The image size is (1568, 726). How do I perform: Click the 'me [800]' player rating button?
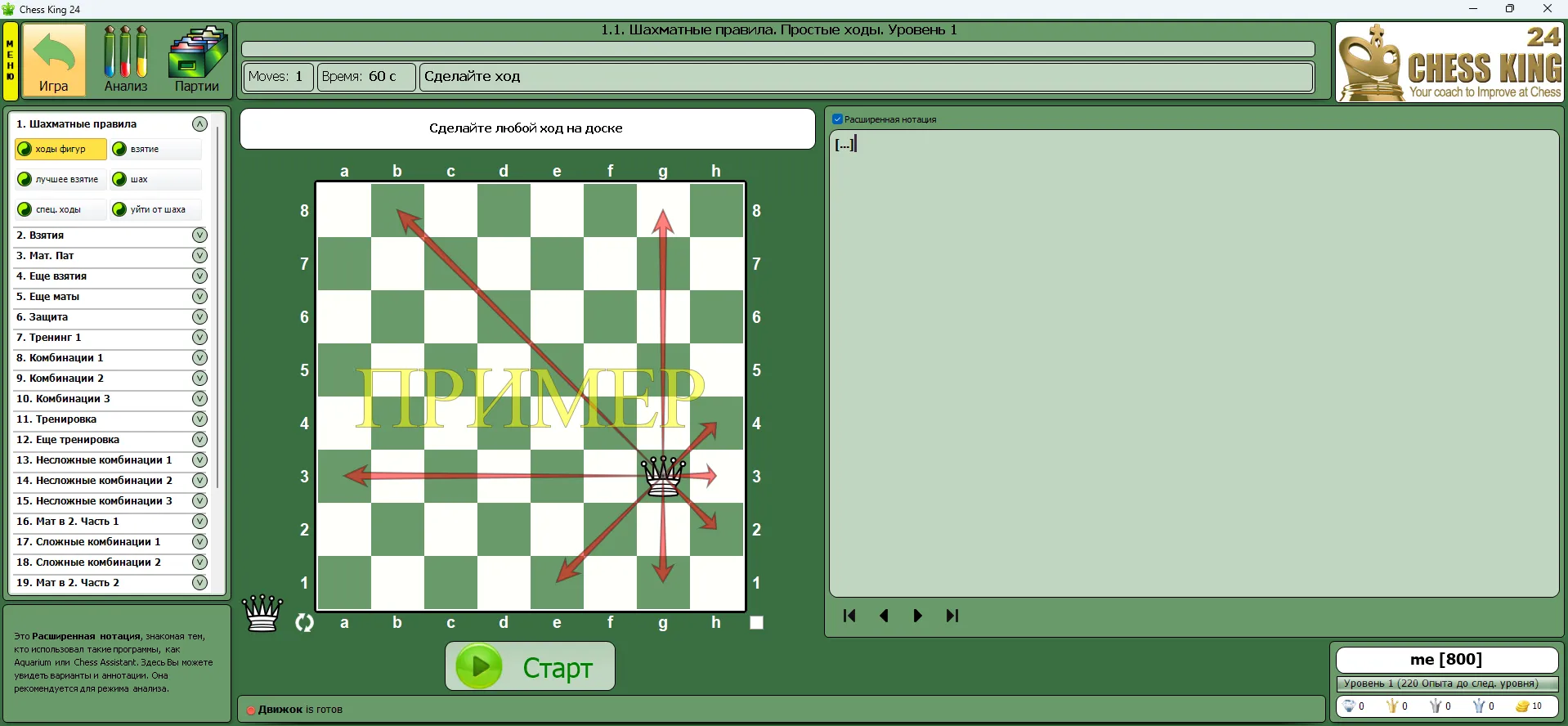tap(1446, 659)
